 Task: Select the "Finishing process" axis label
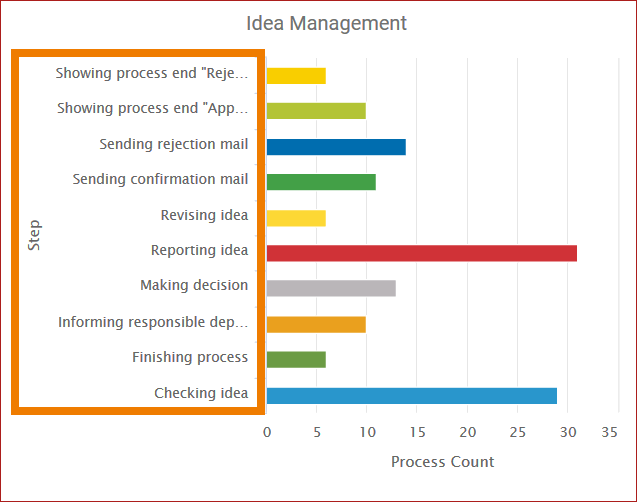pyautogui.click(x=190, y=357)
